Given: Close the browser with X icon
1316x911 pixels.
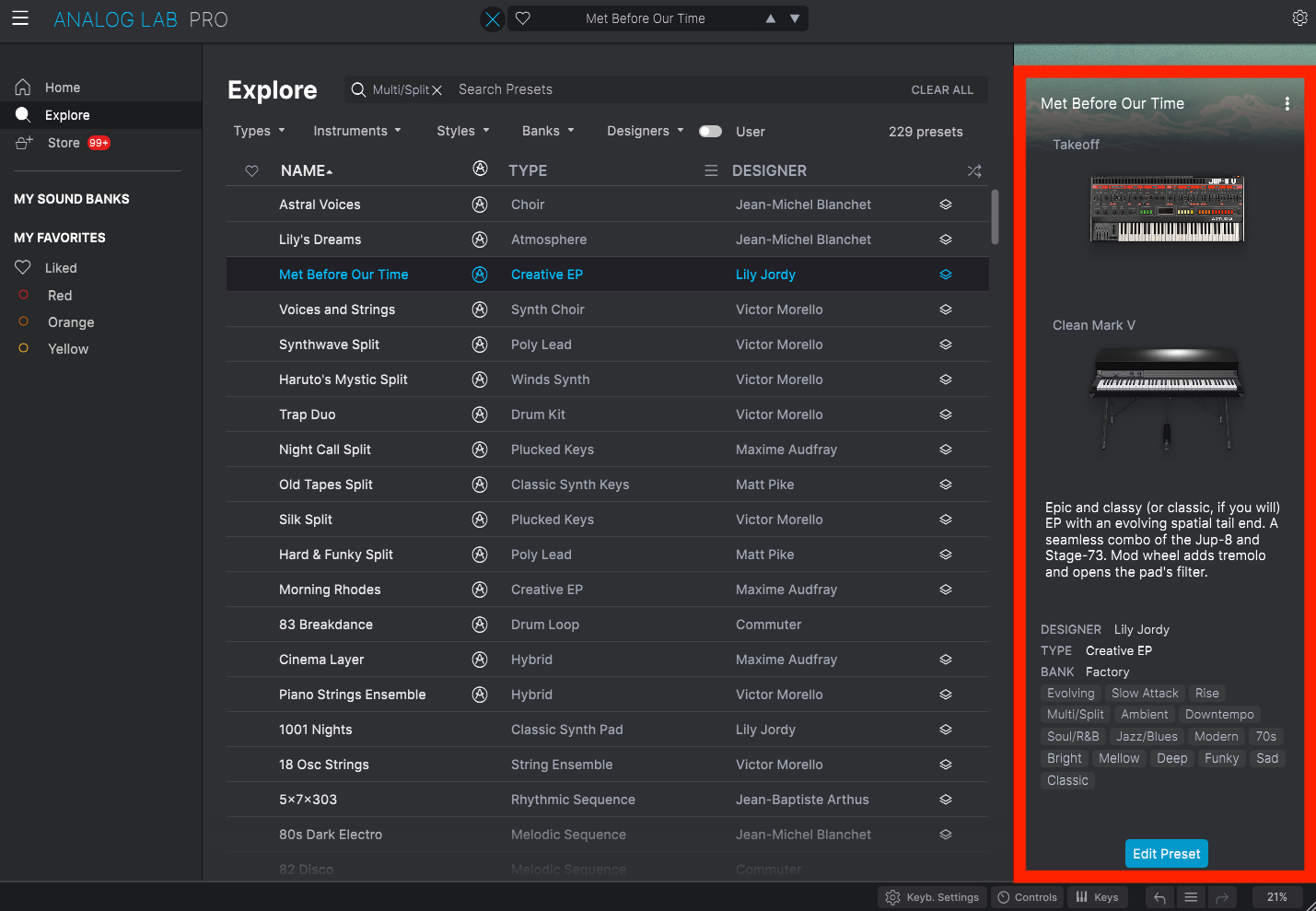Looking at the screenshot, I should (x=493, y=18).
